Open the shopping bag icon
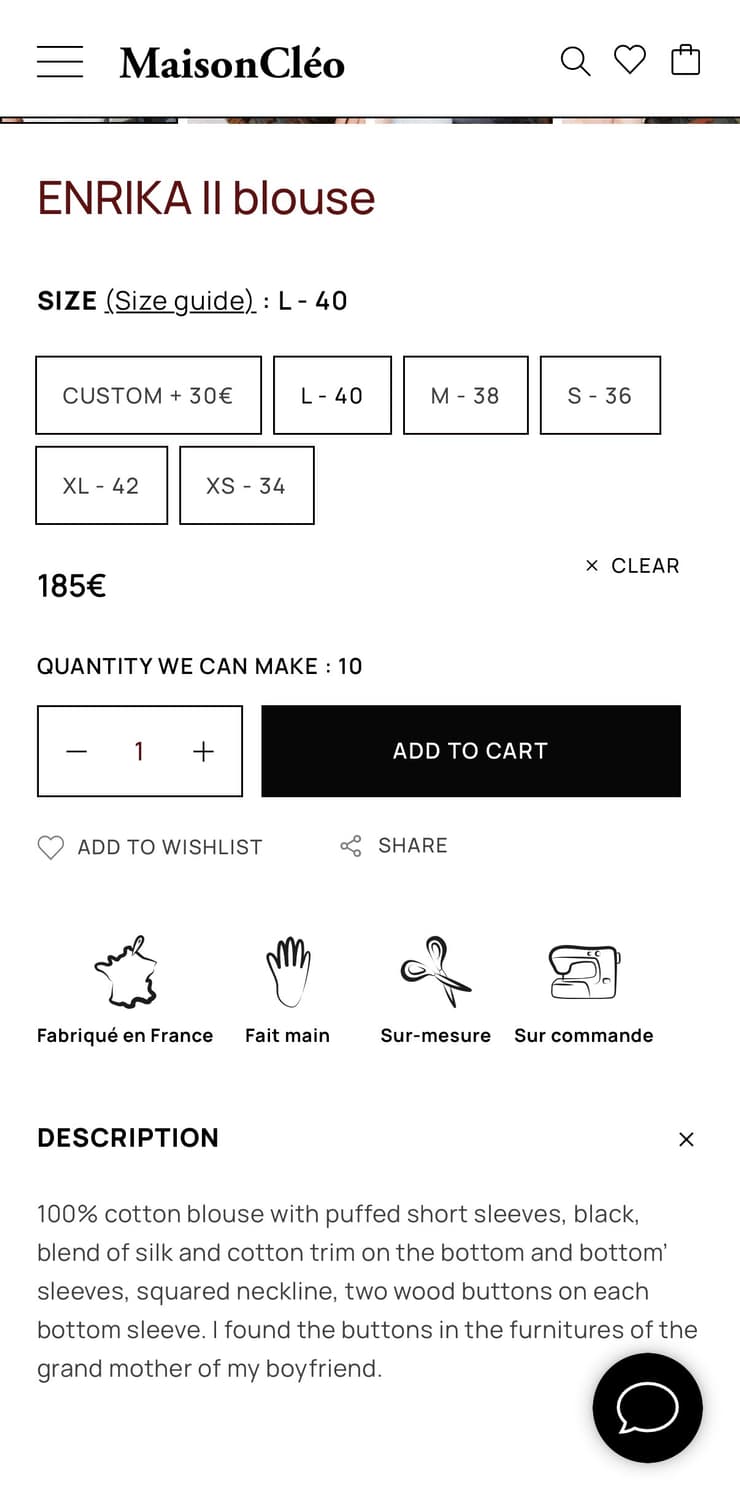This screenshot has height=1500, width=740. 686,60
